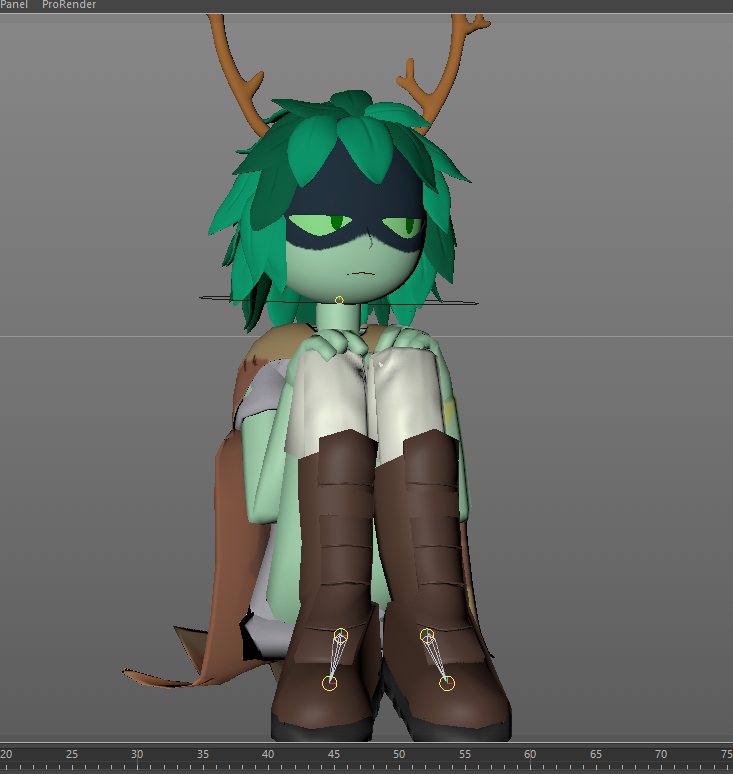The image size is (733, 774).
Task: Go to frame 55 on the timeline
Action: click(x=464, y=754)
